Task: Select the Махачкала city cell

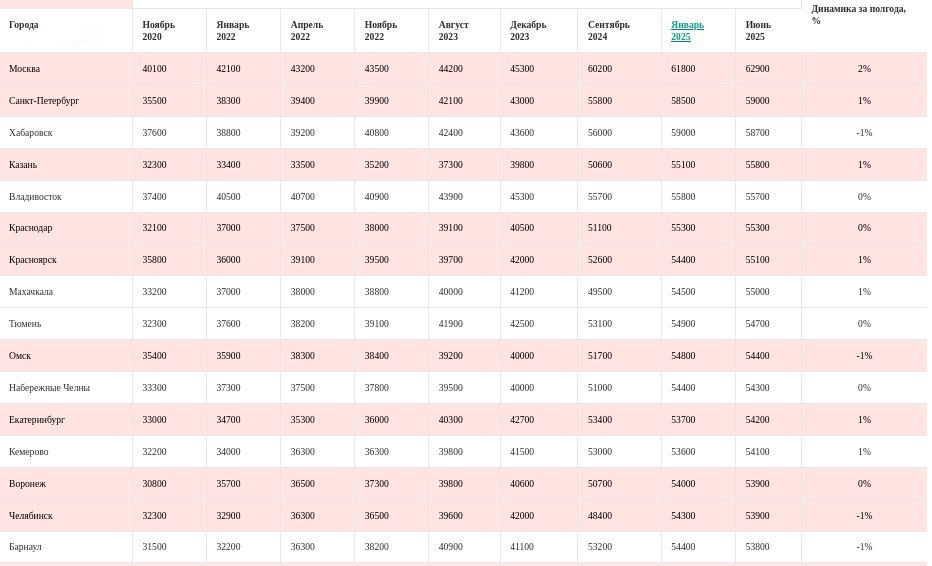Action: pos(31,292)
